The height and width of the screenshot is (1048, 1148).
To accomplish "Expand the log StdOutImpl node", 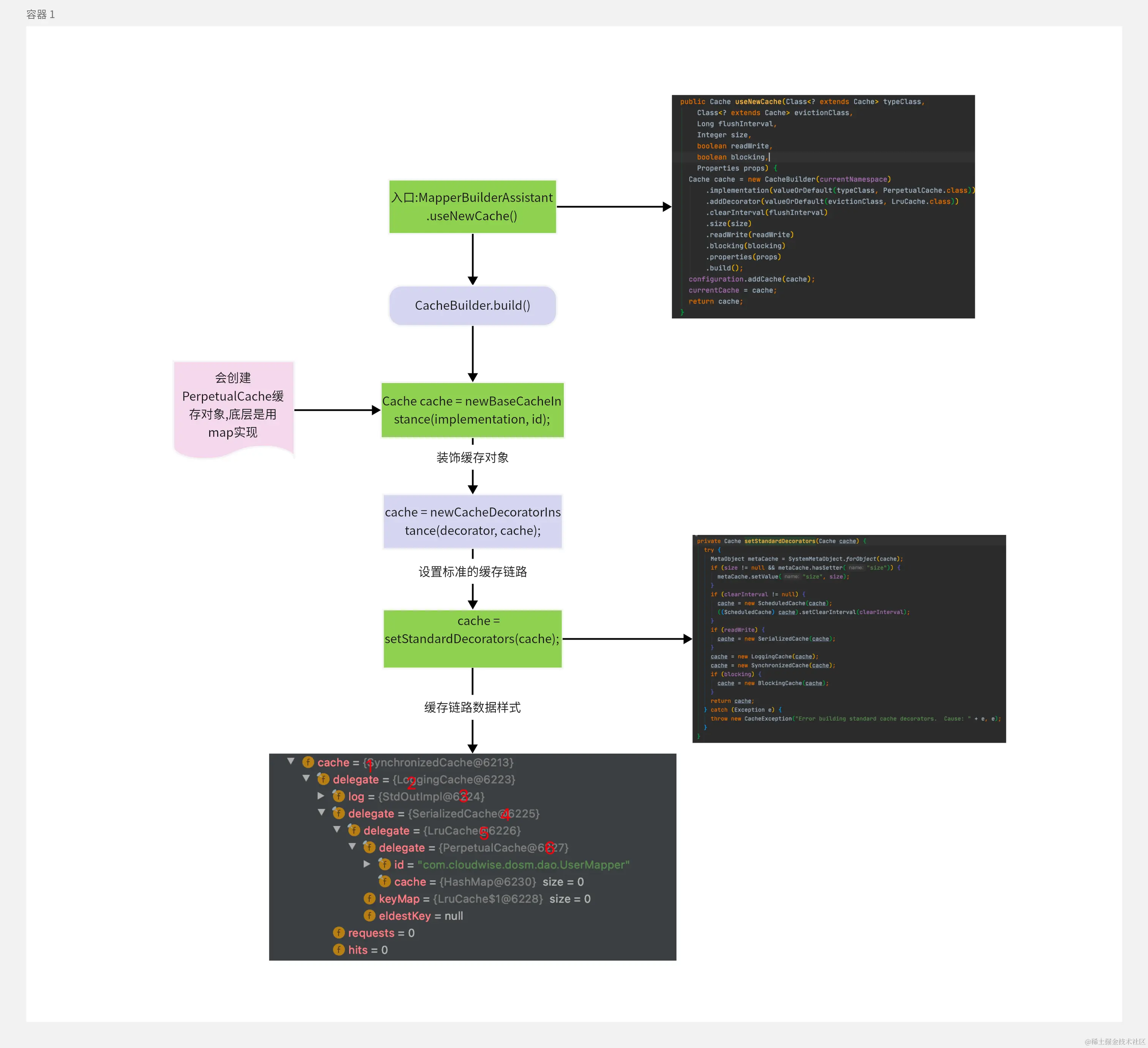I will tap(321, 795).
